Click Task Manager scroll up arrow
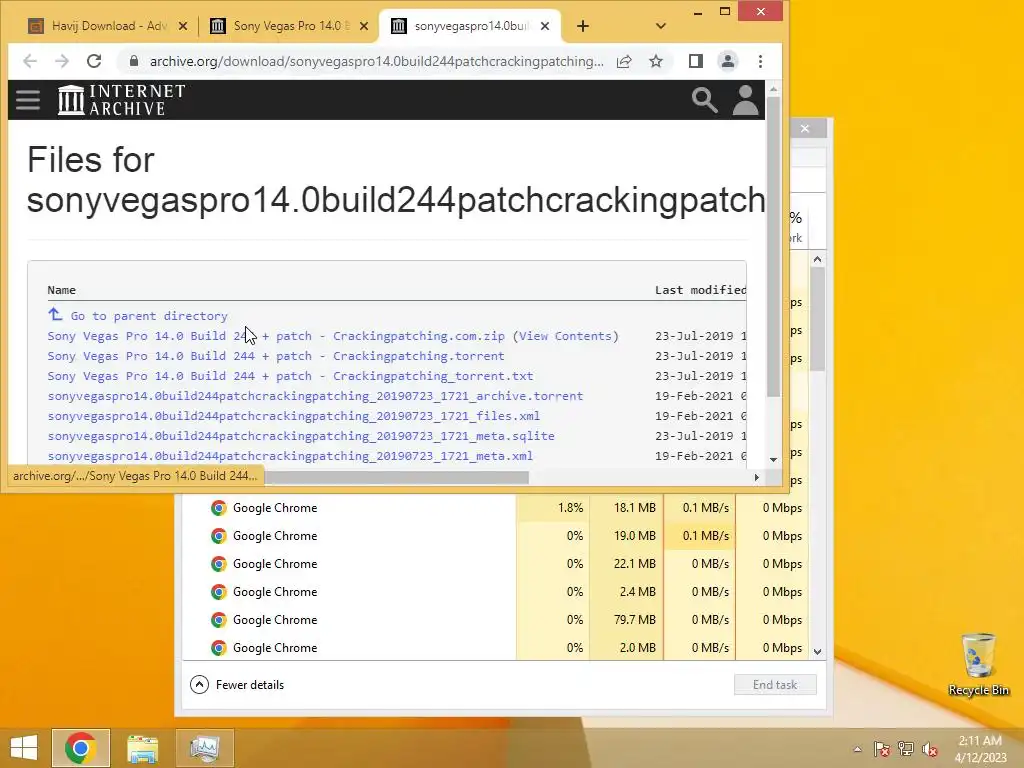The width and height of the screenshot is (1024, 768). (817, 259)
